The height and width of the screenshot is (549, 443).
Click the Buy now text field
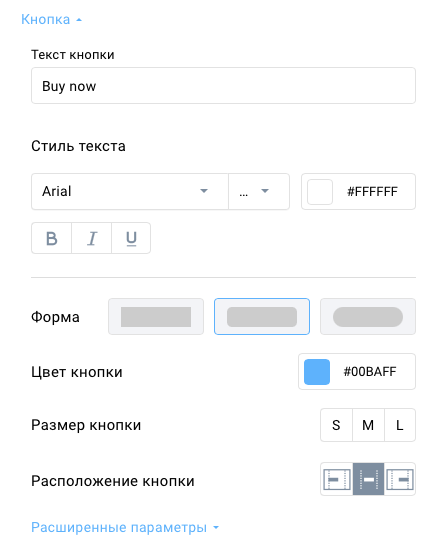(223, 85)
